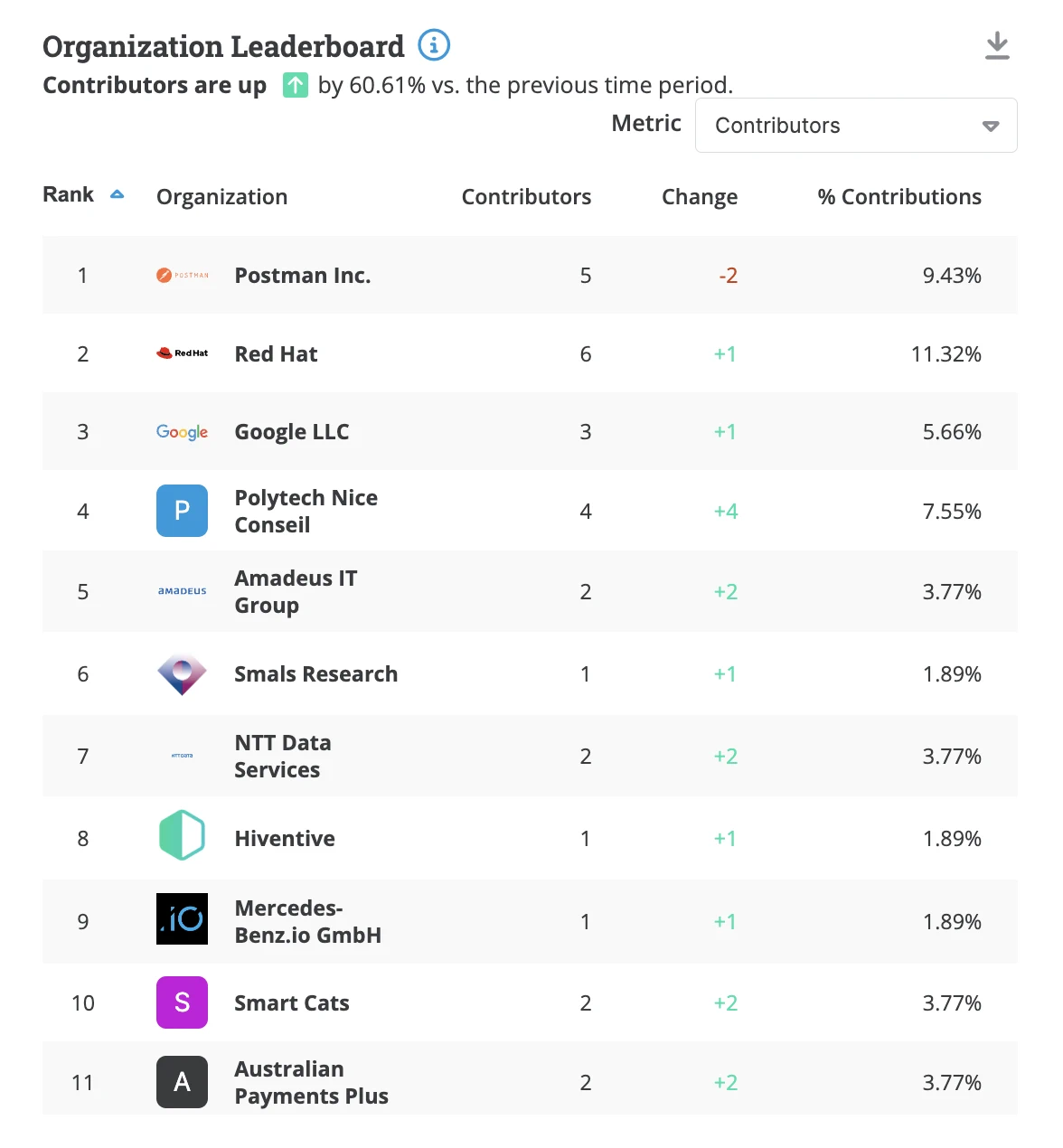Open the Metric dropdown showing Contributors
Viewport: 1063px width, 1148px height.
[855, 125]
